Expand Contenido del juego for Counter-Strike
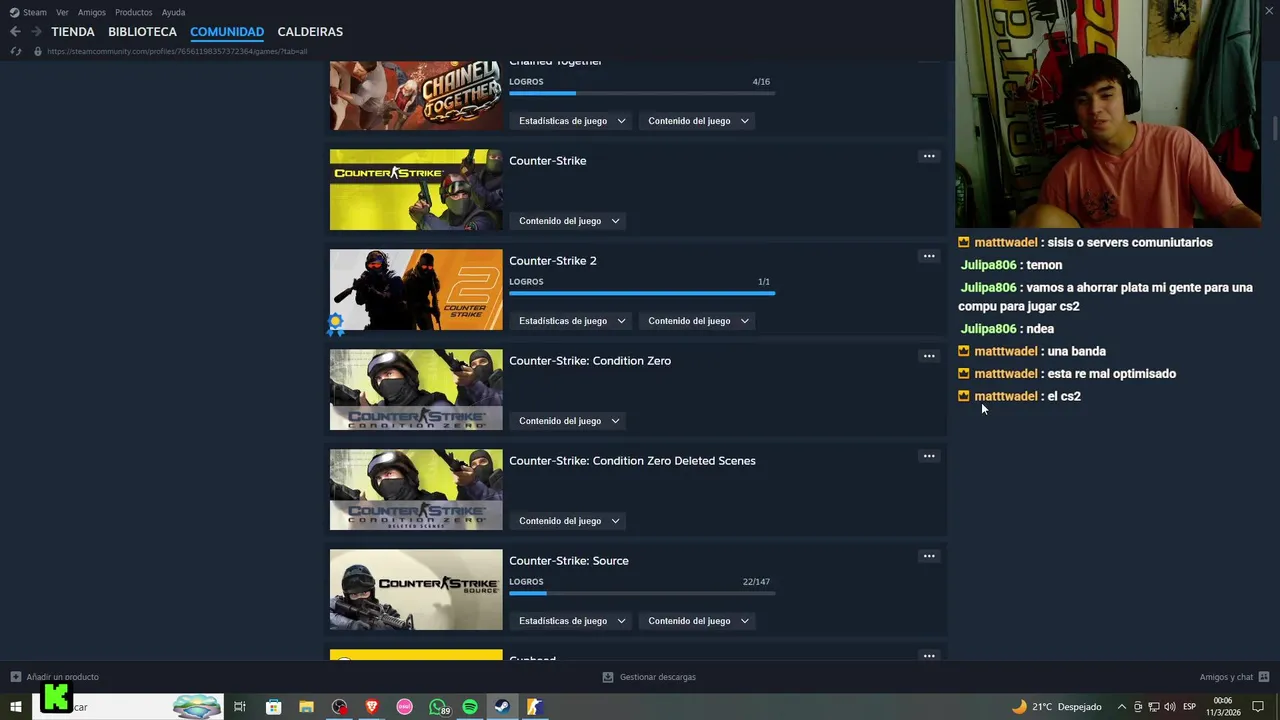Image resolution: width=1280 pixels, height=720 pixels. (569, 221)
